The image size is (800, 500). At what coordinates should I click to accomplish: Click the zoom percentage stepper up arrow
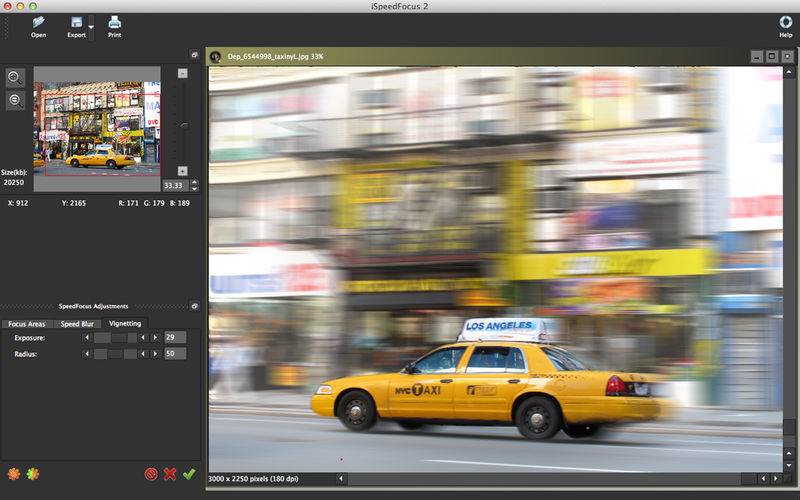(193, 182)
